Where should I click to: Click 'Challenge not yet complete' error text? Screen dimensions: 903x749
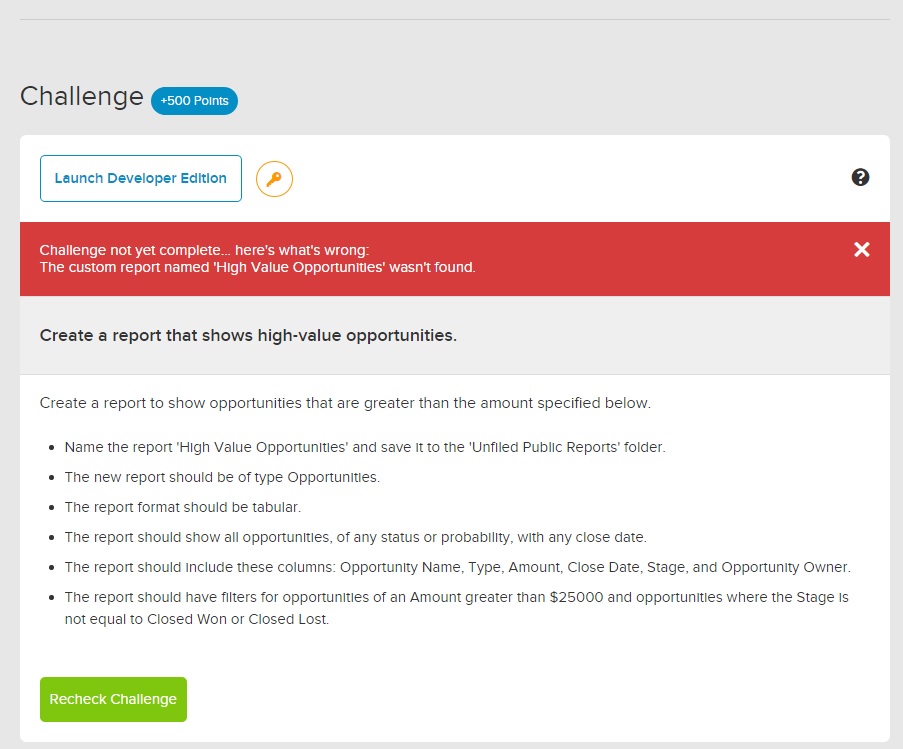click(x=204, y=249)
